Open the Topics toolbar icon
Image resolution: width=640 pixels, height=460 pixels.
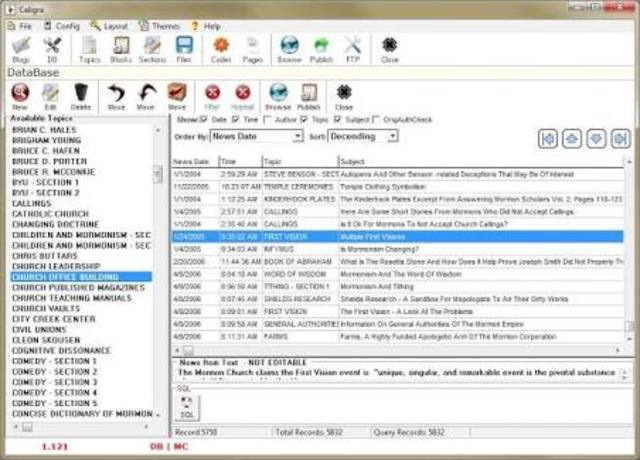[89, 50]
